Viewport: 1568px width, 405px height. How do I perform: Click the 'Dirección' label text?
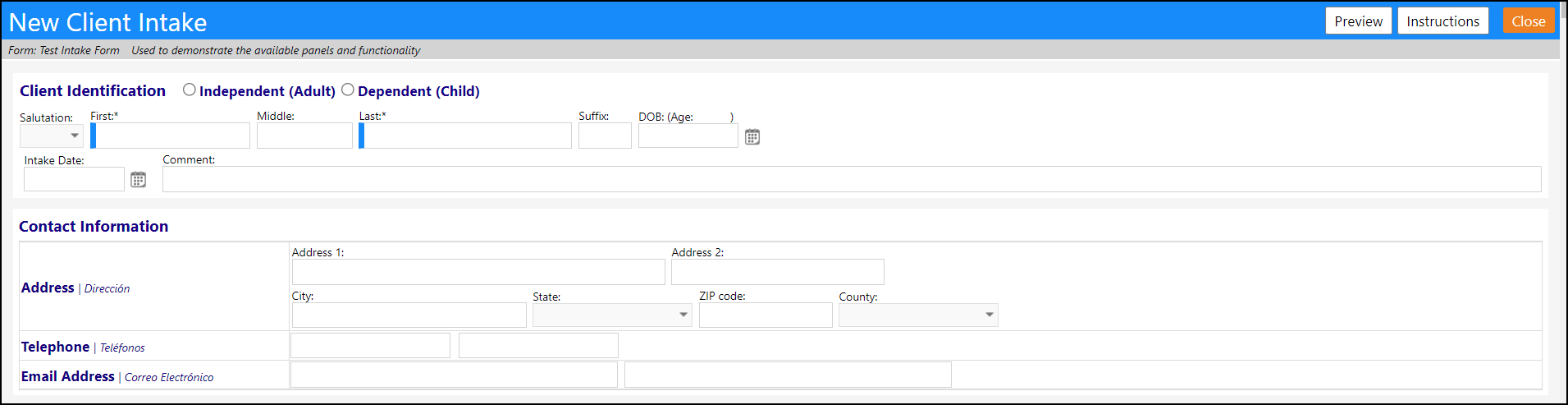pos(107,288)
